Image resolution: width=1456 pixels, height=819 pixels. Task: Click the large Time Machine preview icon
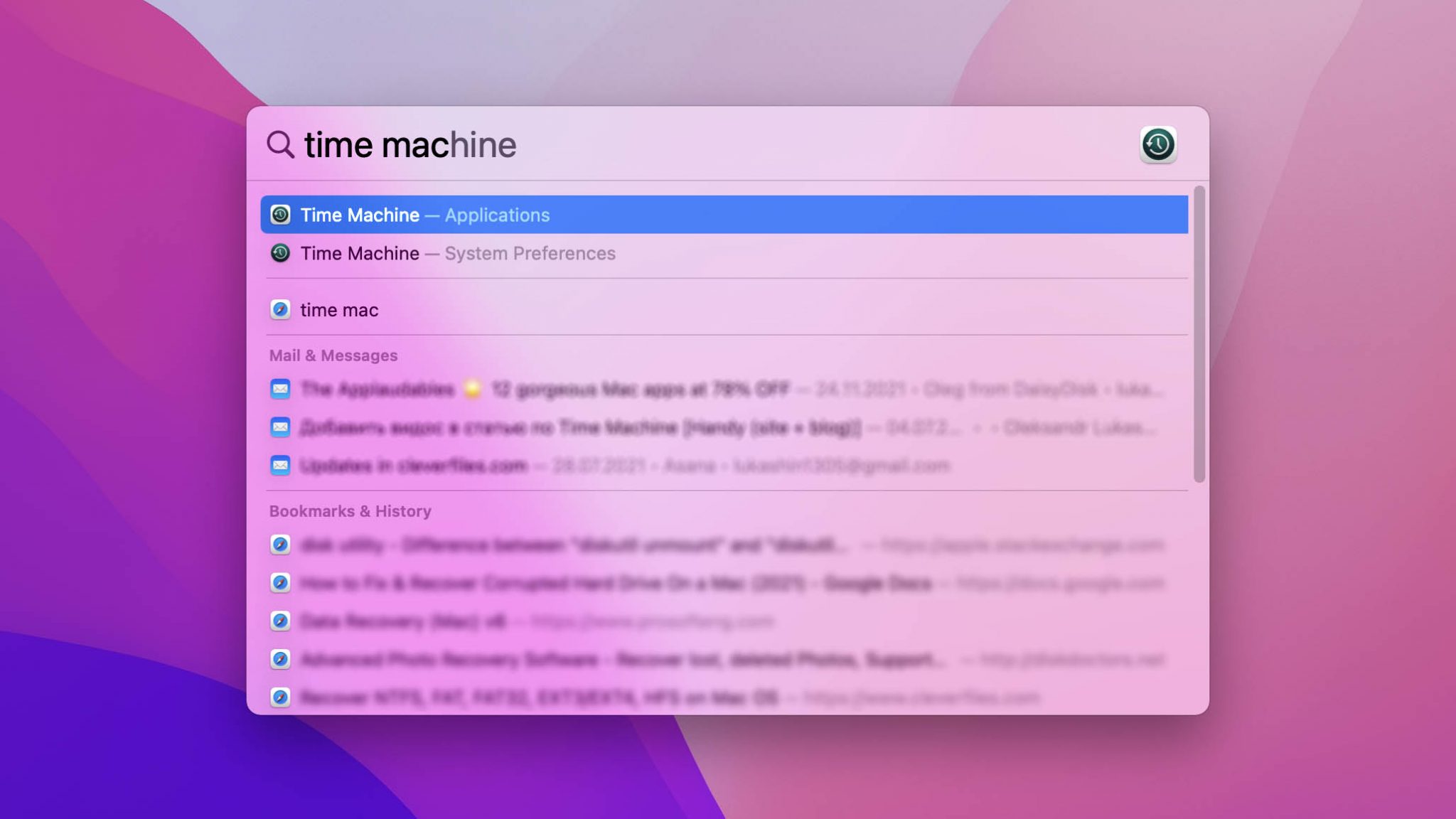tap(1157, 145)
